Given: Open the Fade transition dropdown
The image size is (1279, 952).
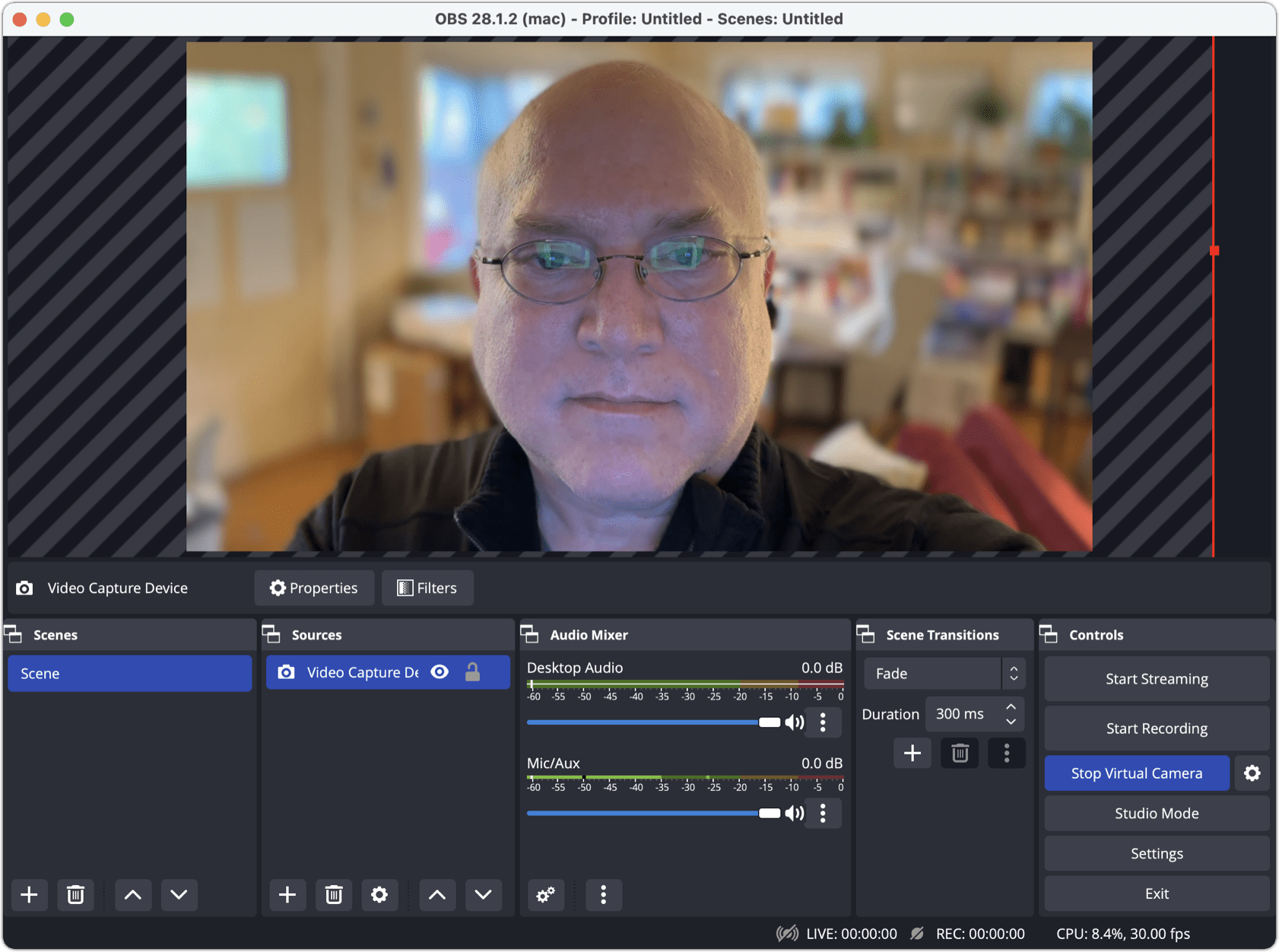Looking at the screenshot, I should click(943, 674).
